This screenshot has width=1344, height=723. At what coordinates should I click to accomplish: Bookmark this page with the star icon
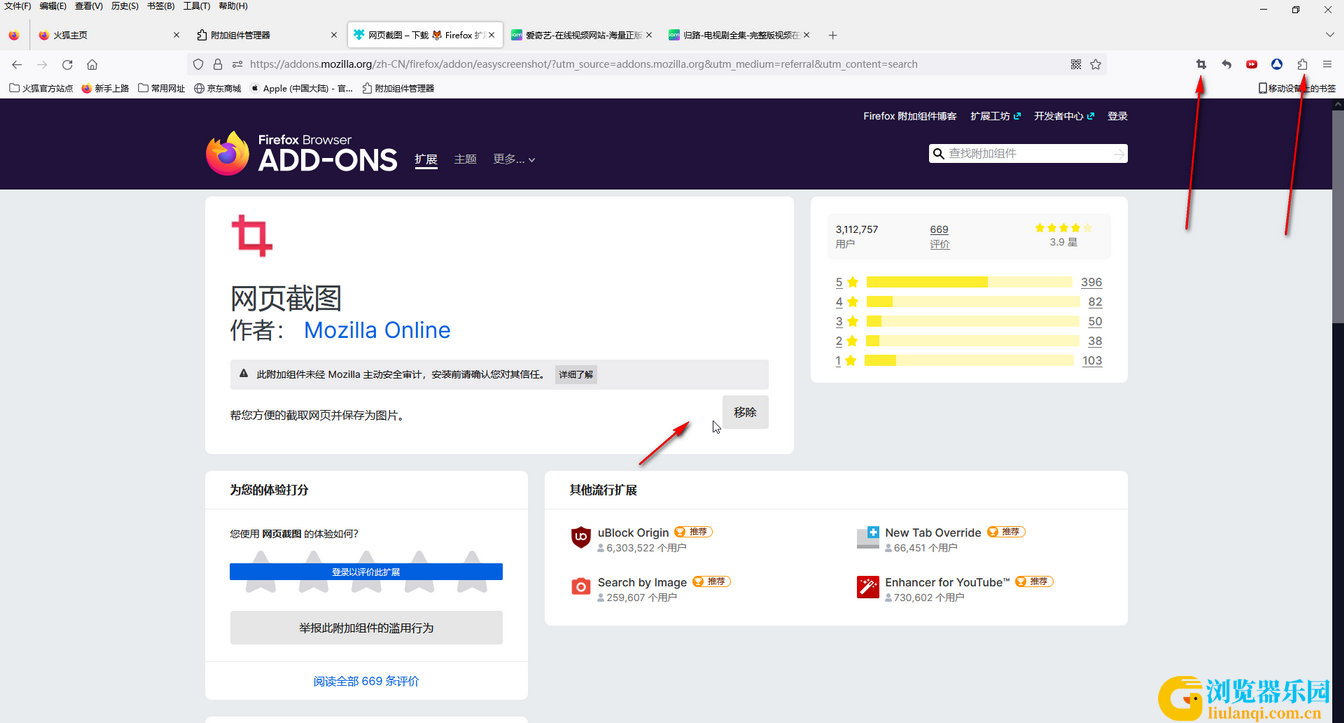(x=1096, y=64)
